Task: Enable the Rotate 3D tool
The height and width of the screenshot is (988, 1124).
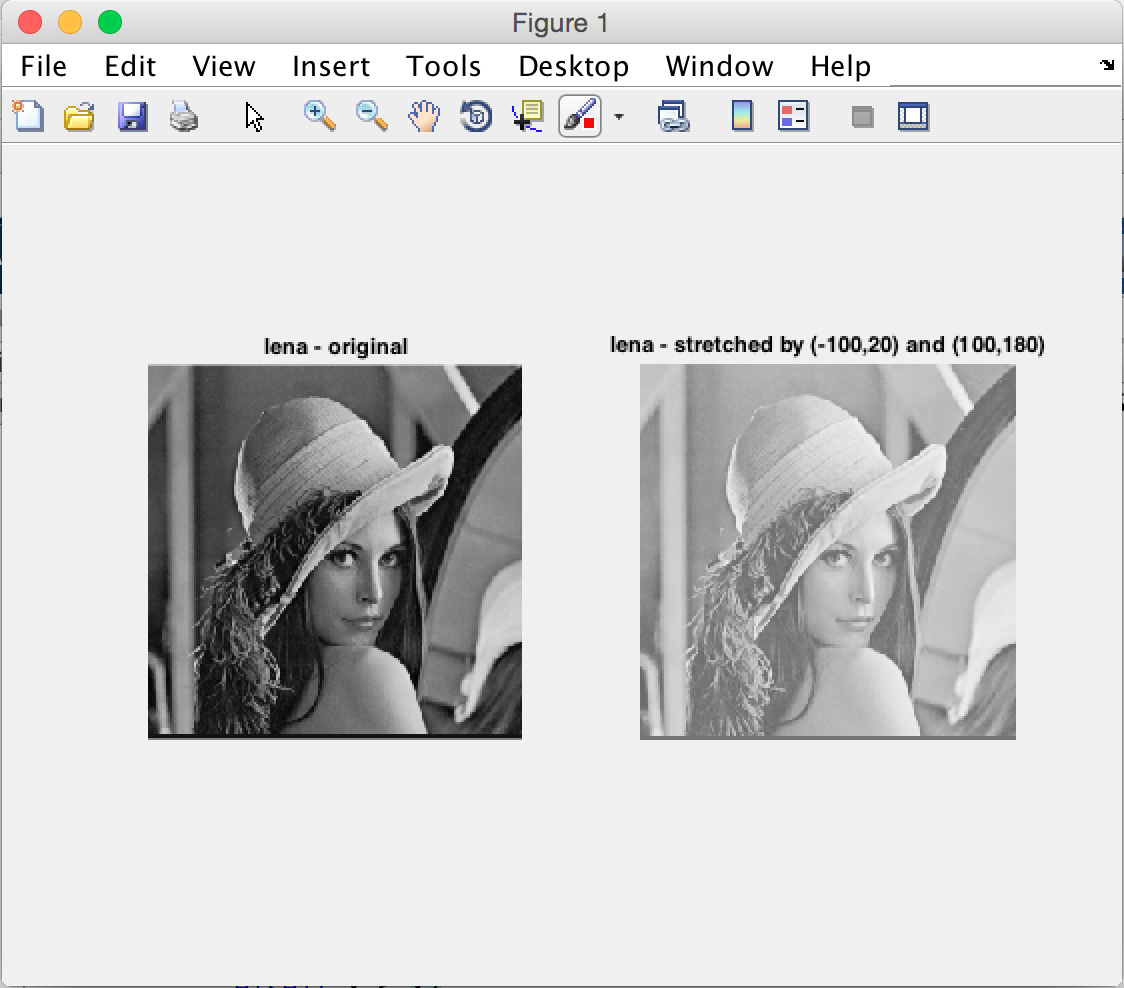Action: [476, 116]
